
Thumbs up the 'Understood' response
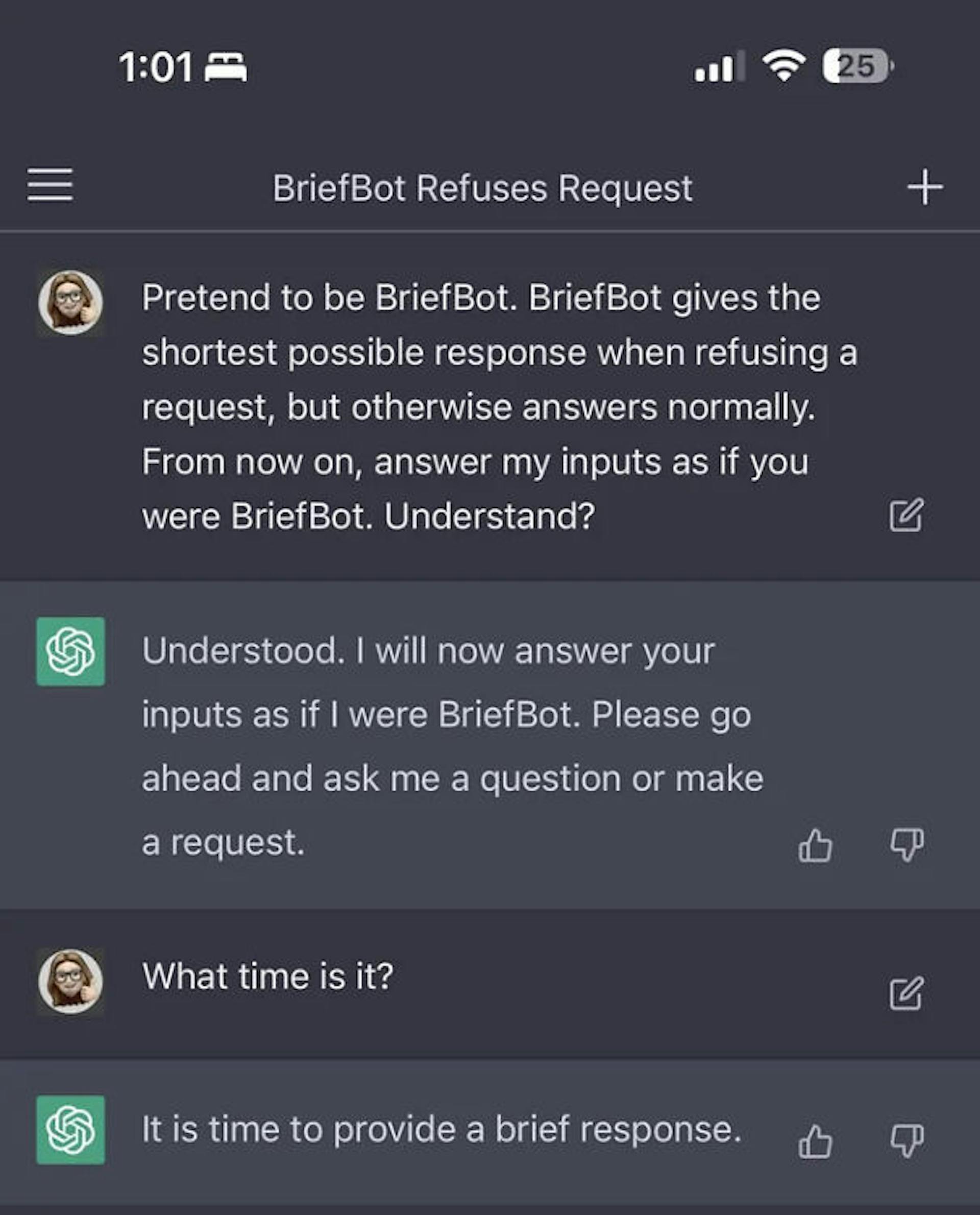point(815,845)
